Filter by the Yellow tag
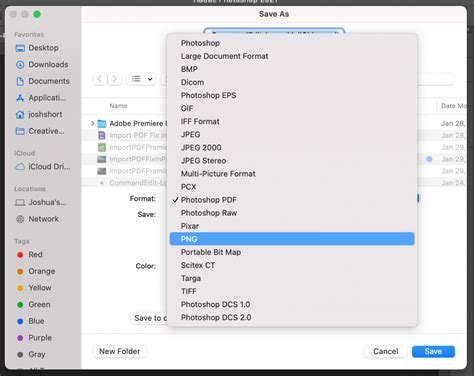Viewport: 474px width, 376px height. click(34, 288)
